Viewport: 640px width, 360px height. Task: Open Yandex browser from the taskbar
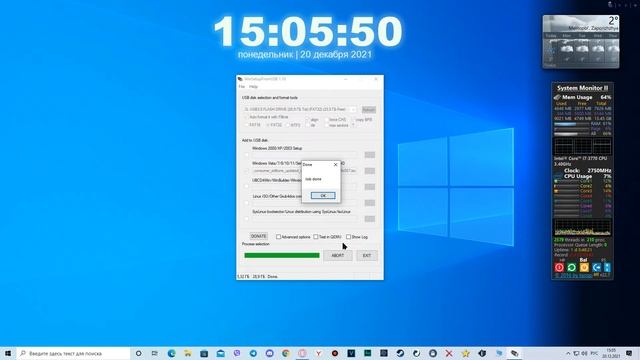coord(318,353)
